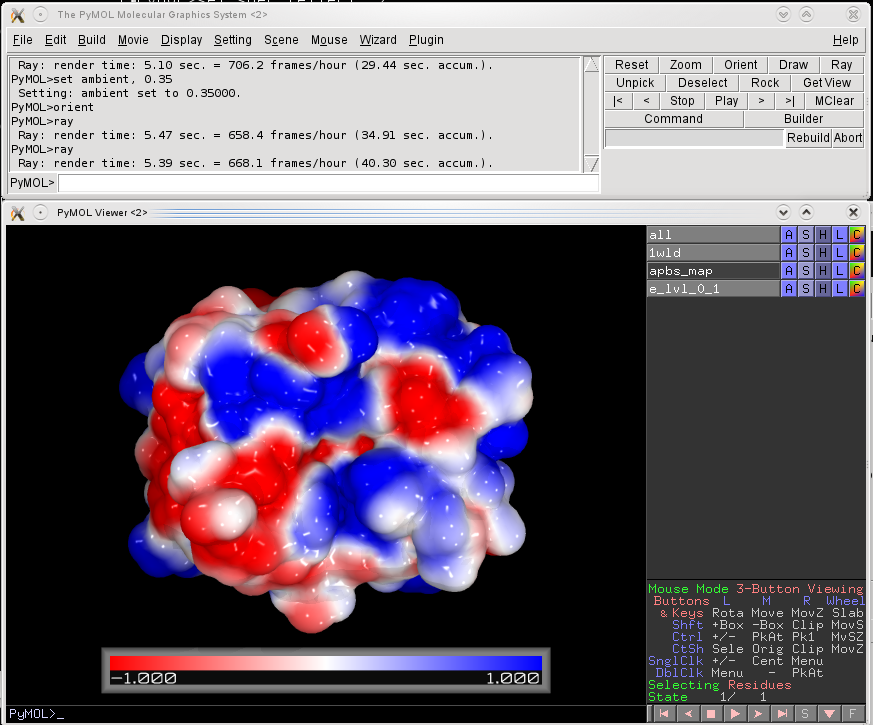
Task: Open Hide menu for 1wld object
Action: [x=823, y=253]
